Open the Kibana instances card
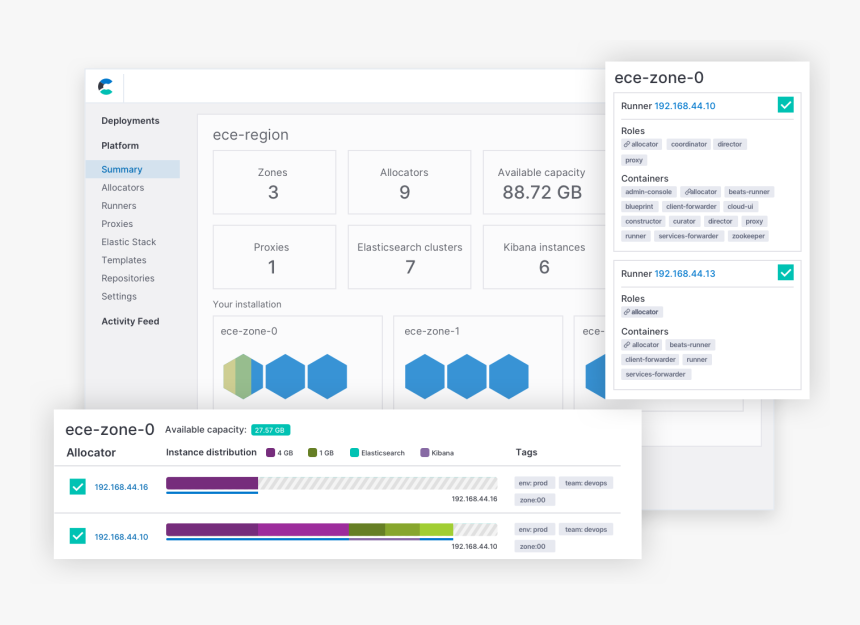 (x=544, y=257)
